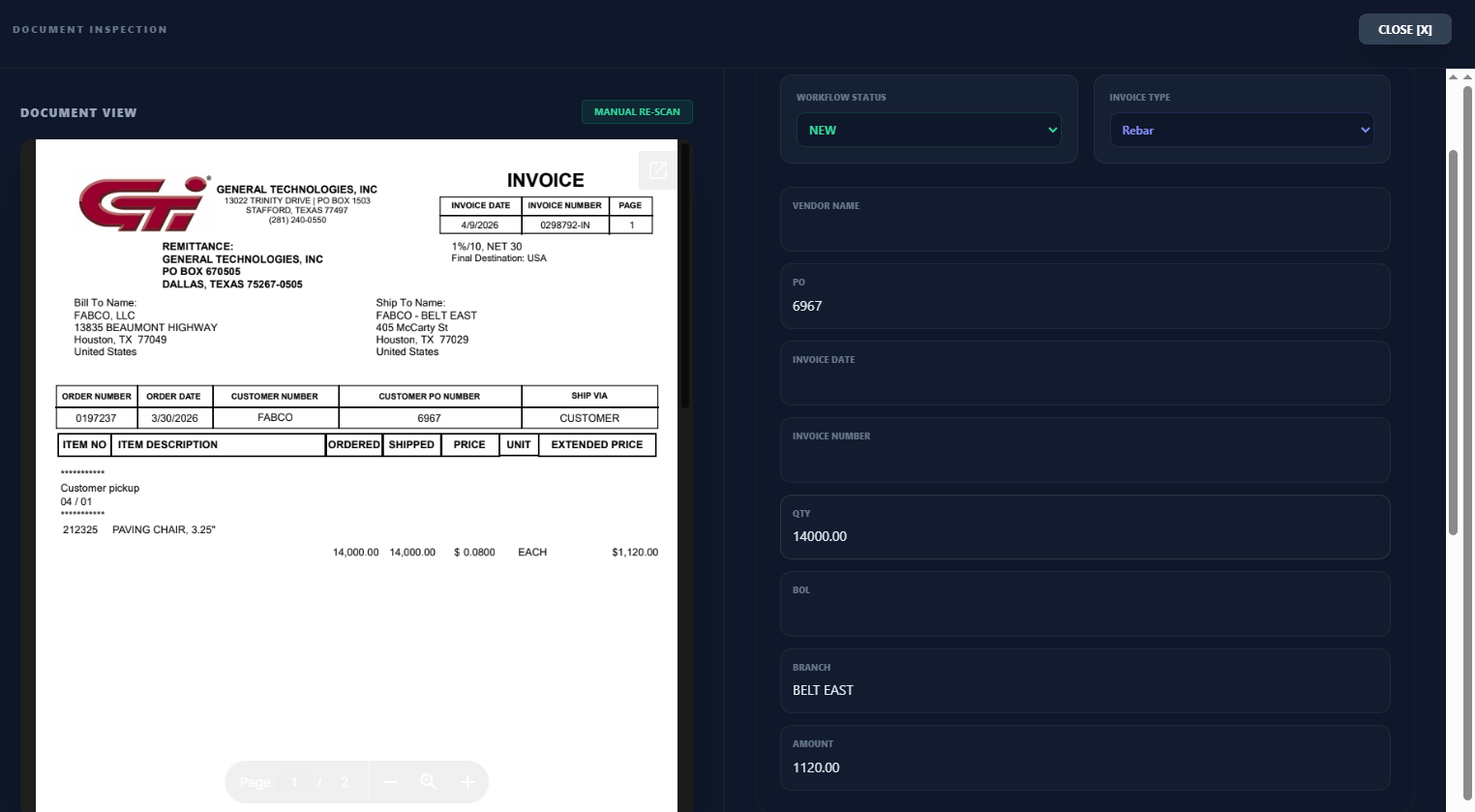1475x812 pixels.
Task: Click the page number 1 box
Action: coord(294,782)
